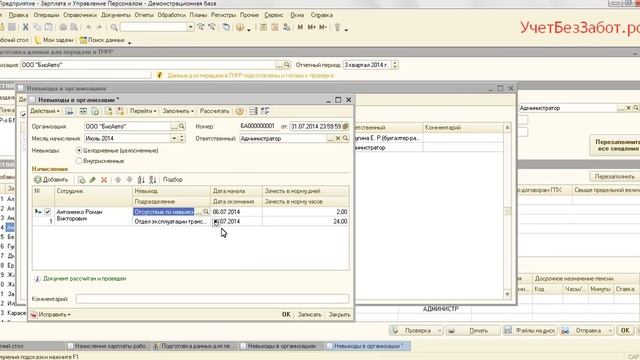Click the magnifier icon next to Организация field
The height and width of the screenshot is (360, 640).
pos(182,127)
